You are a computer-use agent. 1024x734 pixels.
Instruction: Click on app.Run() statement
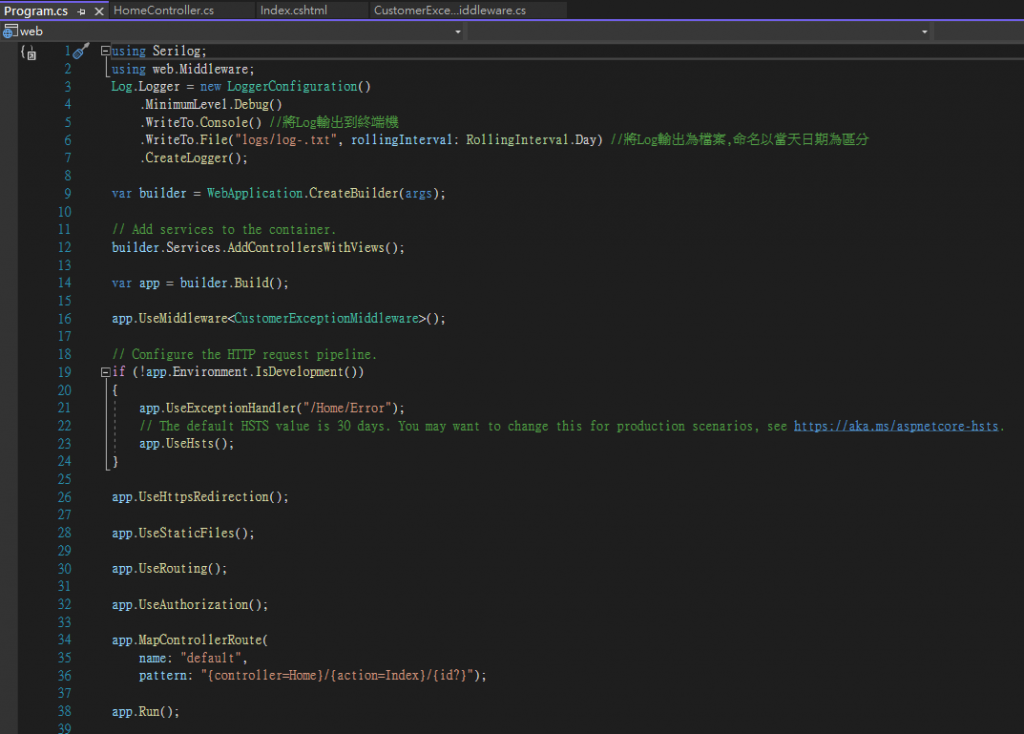[x=145, y=712]
